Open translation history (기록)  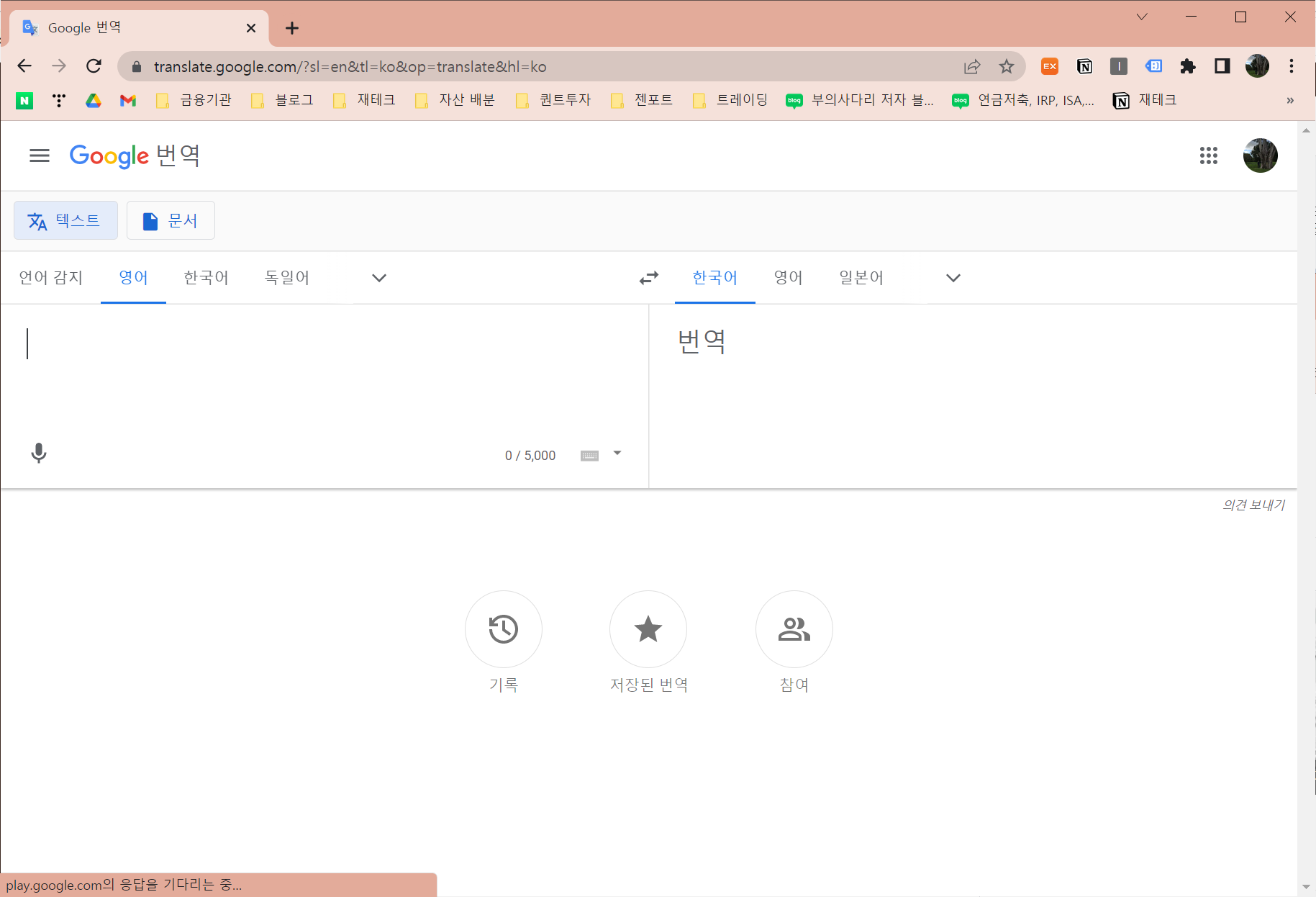[x=504, y=629]
